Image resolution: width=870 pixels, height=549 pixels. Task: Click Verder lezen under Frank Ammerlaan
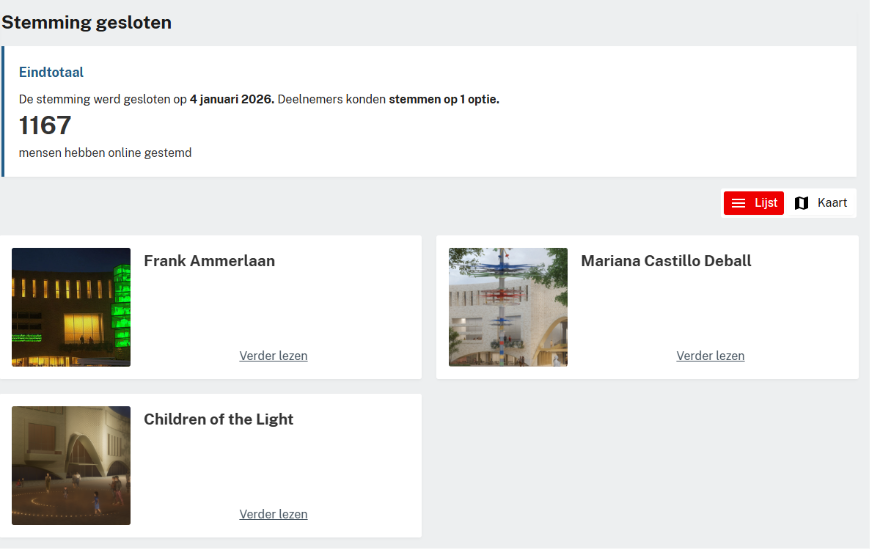(x=274, y=356)
